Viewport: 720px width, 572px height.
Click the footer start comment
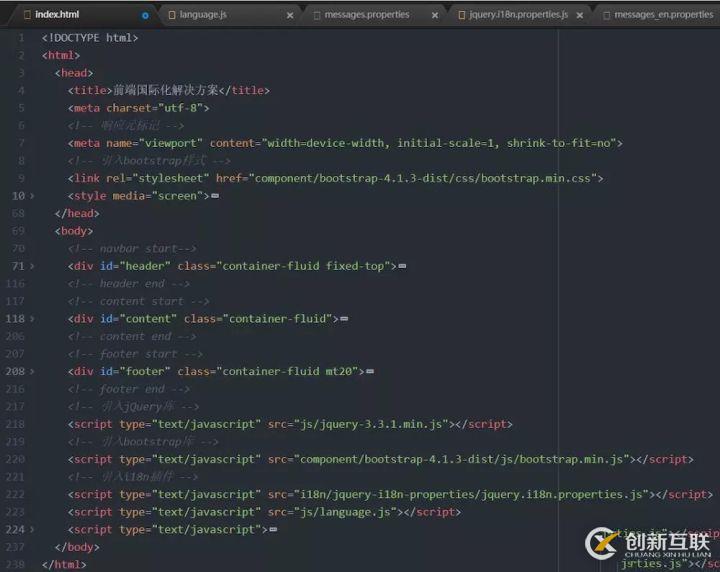click(x=135, y=354)
